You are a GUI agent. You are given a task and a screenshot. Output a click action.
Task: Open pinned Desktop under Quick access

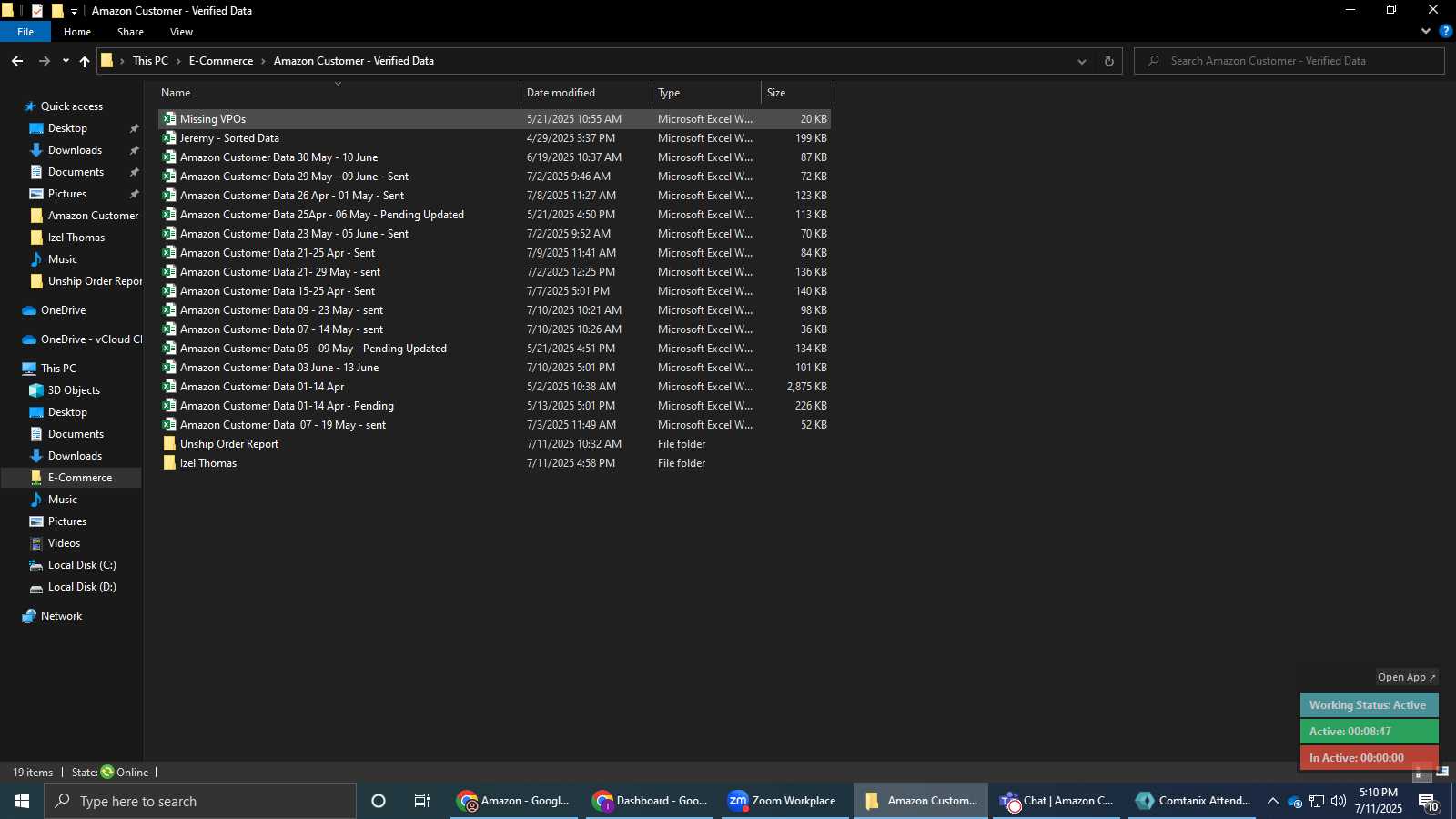67,128
